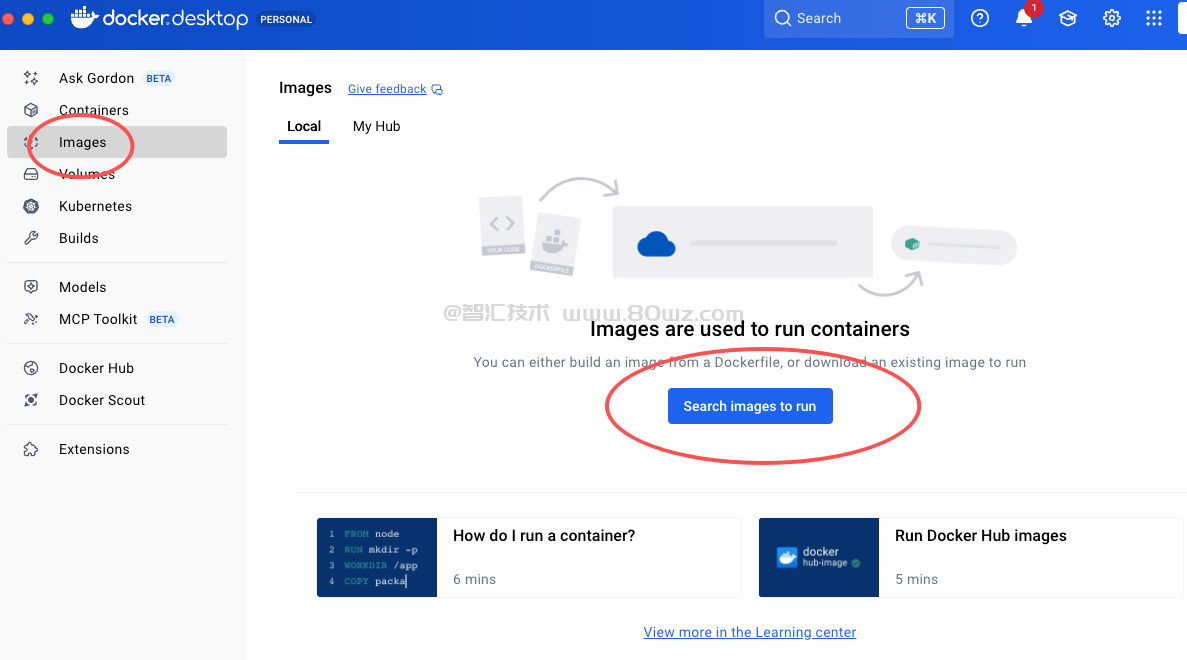Click the help question mark icon
The height and width of the screenshot is (660, 1187).
coord(980,18)
